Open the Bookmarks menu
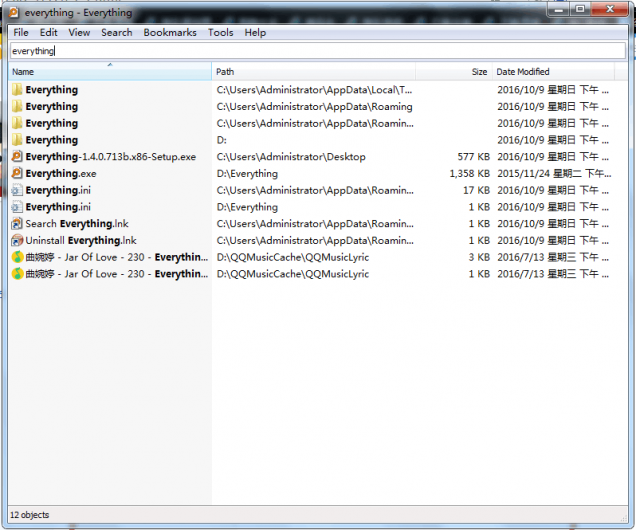The width and height of the screenshot is (636, 530). 170,32
